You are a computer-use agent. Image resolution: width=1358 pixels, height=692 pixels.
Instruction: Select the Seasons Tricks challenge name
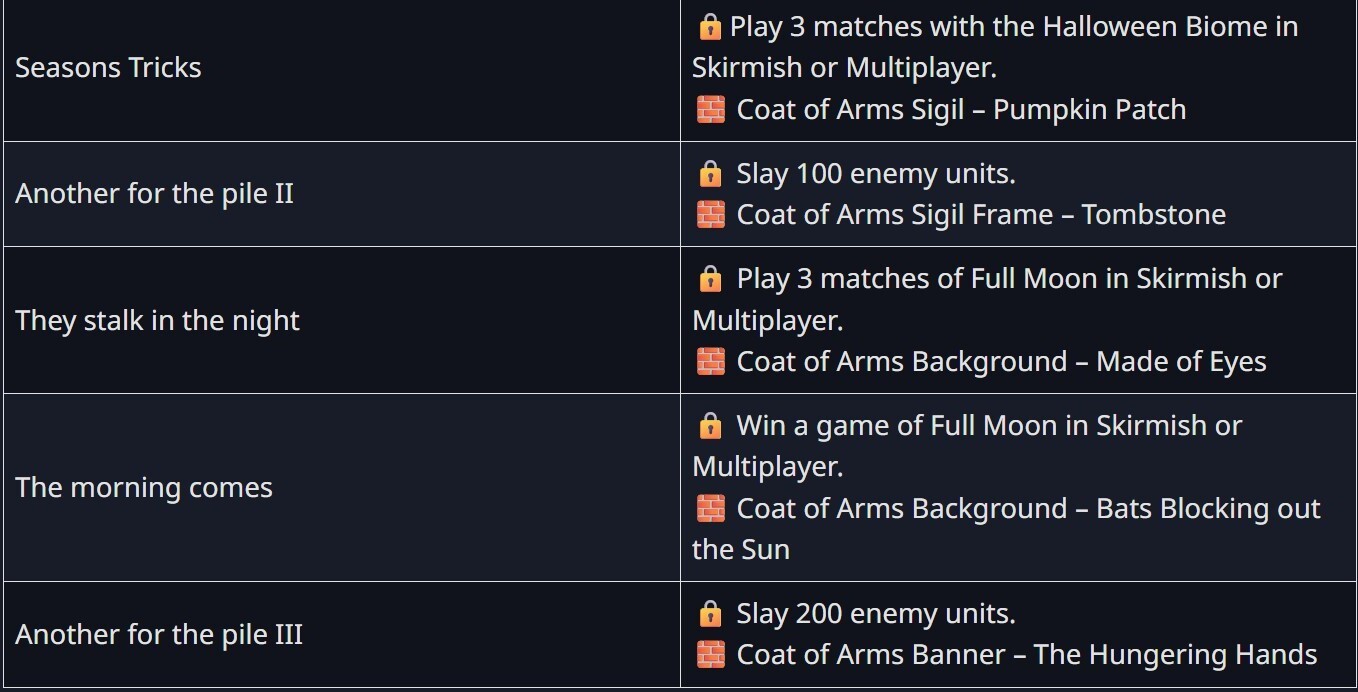108,68
